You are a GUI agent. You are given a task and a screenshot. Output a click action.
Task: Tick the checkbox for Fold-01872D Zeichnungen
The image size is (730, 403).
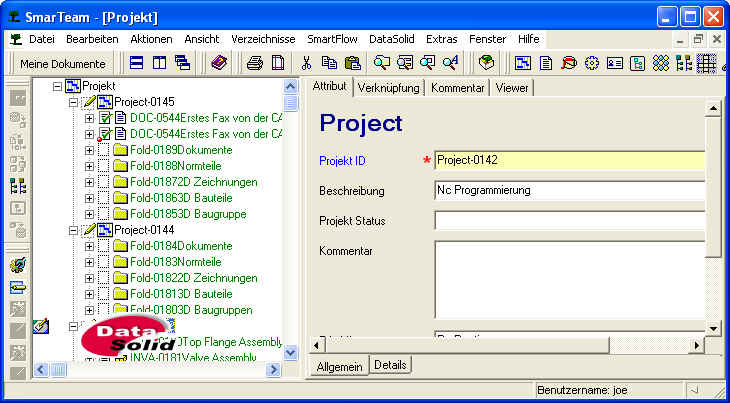point(104,182)
